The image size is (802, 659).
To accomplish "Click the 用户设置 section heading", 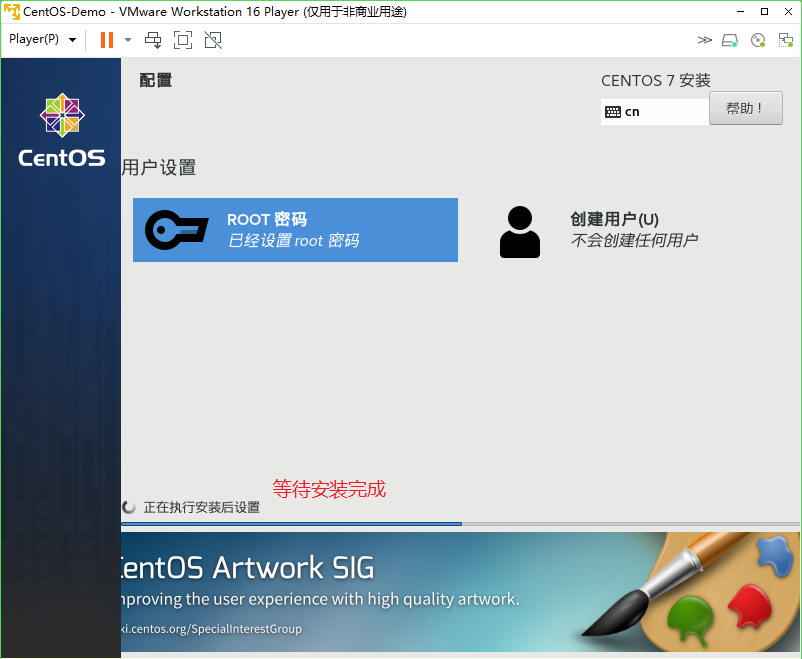I will point(159,168).
